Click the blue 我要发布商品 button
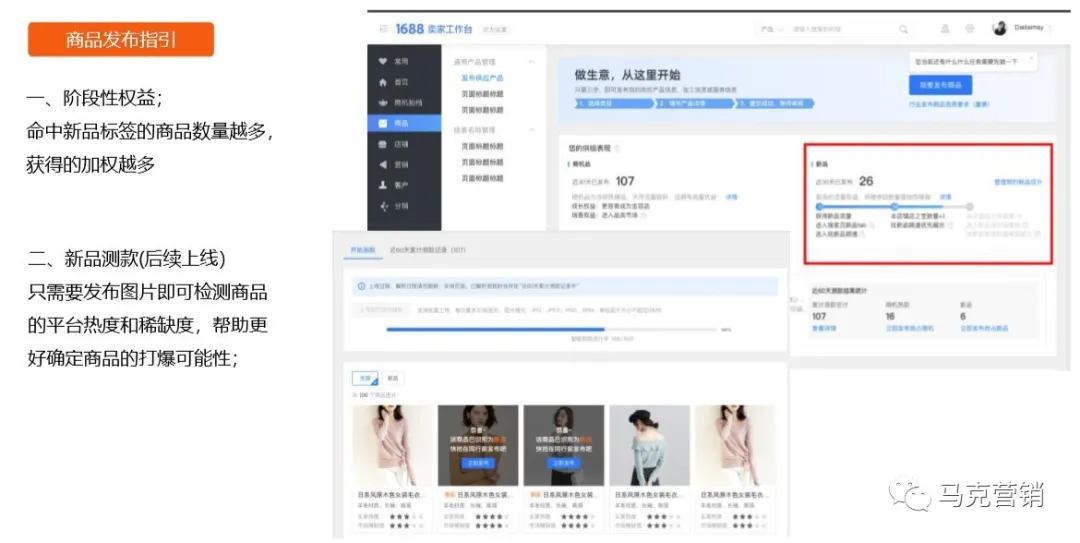Image resolution: width=1080 pixels, height=543 pixels. [x=940, y=85]
